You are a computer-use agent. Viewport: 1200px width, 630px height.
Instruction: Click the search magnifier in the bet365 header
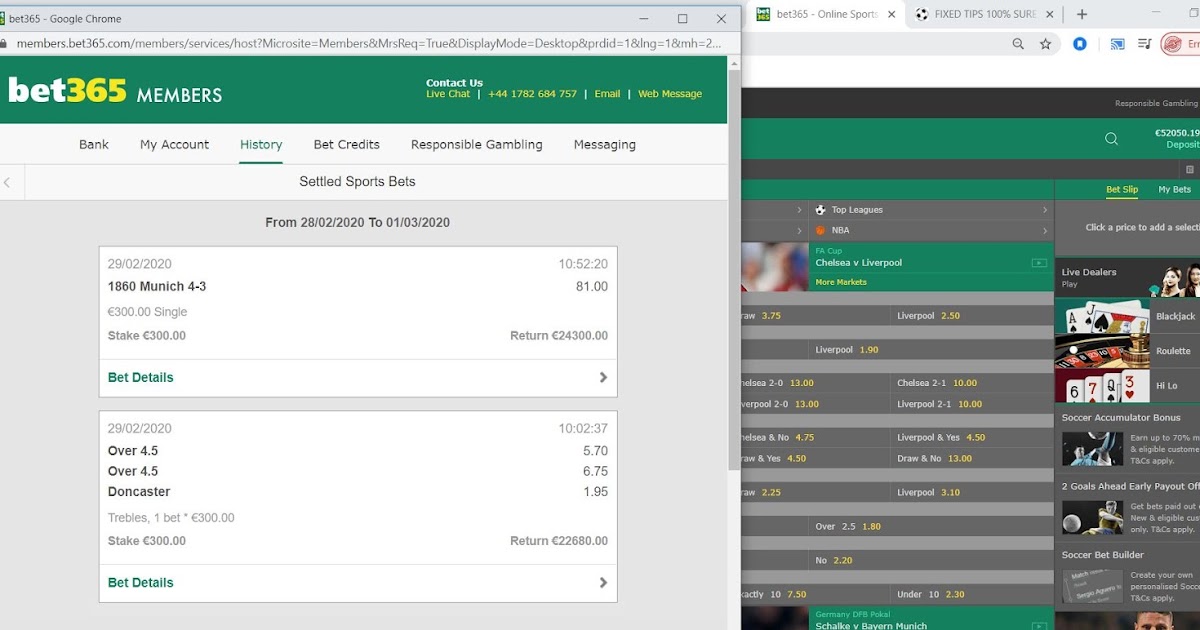(x=1111, y=139)
